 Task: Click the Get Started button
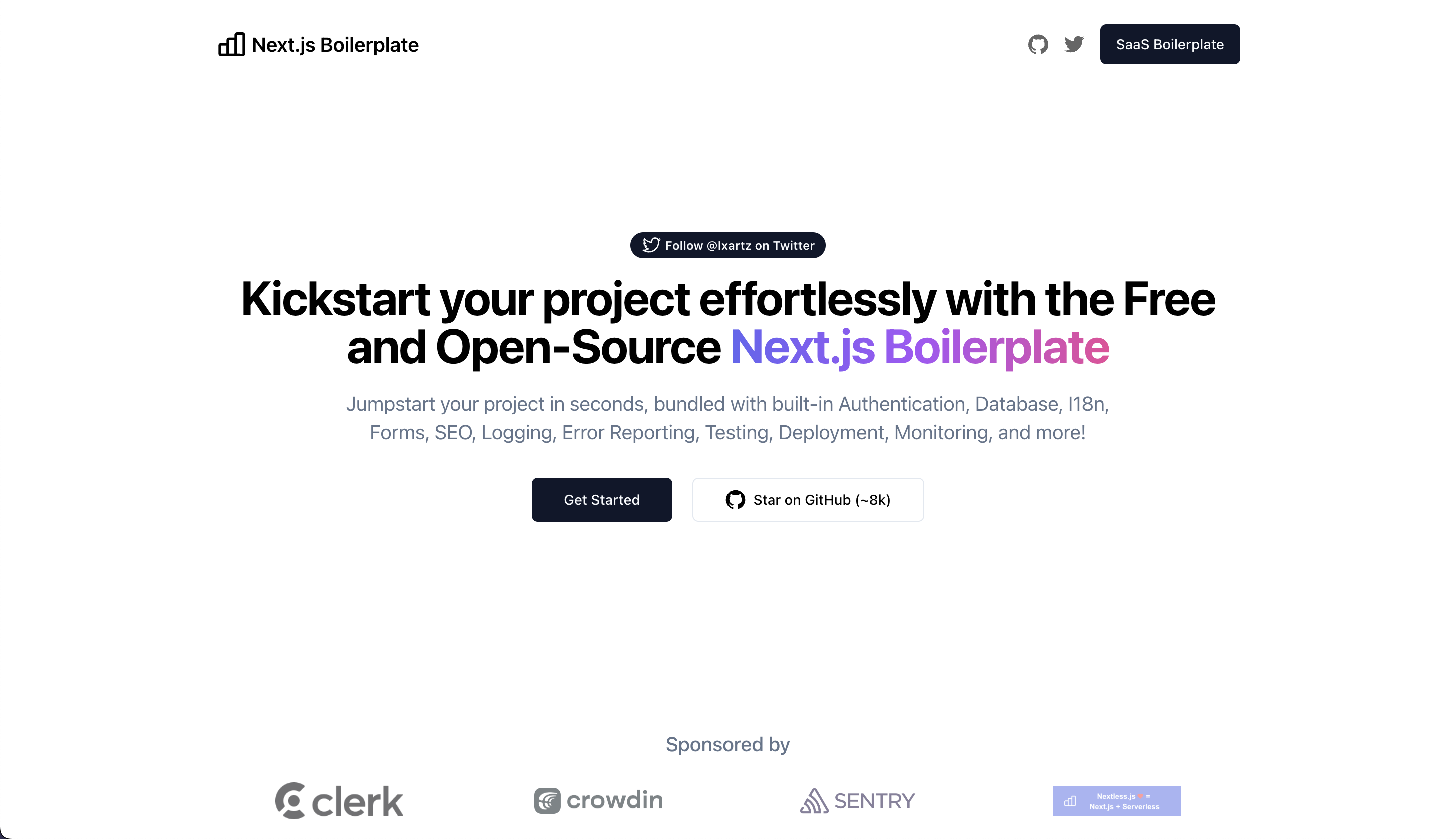coord(601,499)
